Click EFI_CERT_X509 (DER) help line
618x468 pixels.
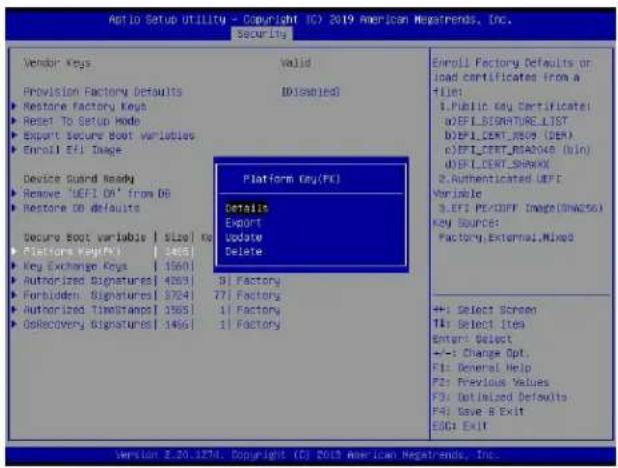(x=508, y=136)
